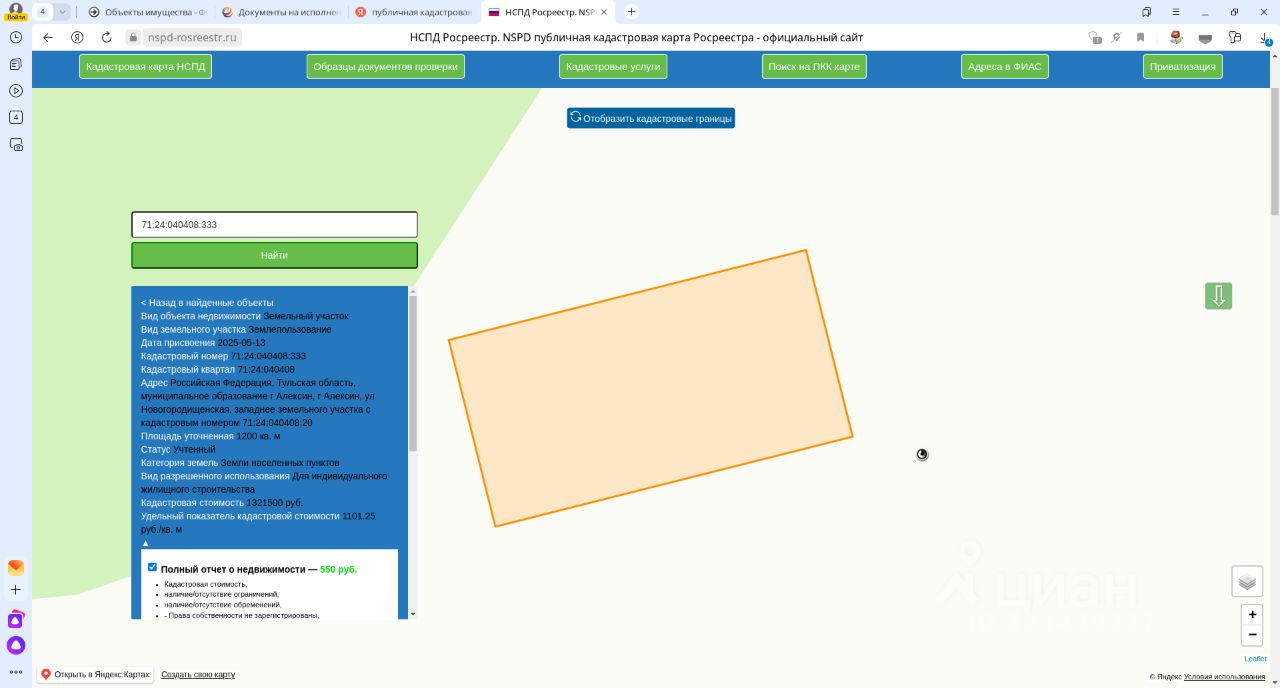Image resolution: width=1280 pixels, height=688 pixels.
Task: Open the red-character extension icon
Action: (1176, 37)
